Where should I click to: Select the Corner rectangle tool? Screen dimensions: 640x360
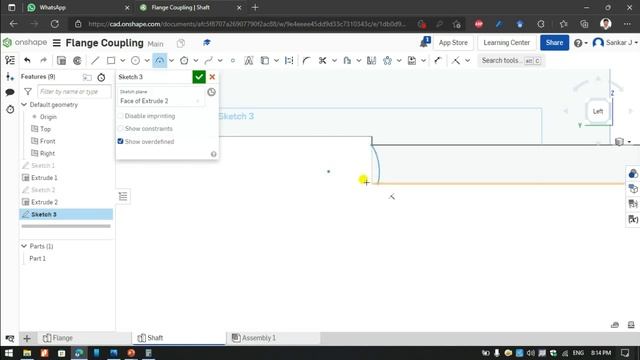pos(111,60)
